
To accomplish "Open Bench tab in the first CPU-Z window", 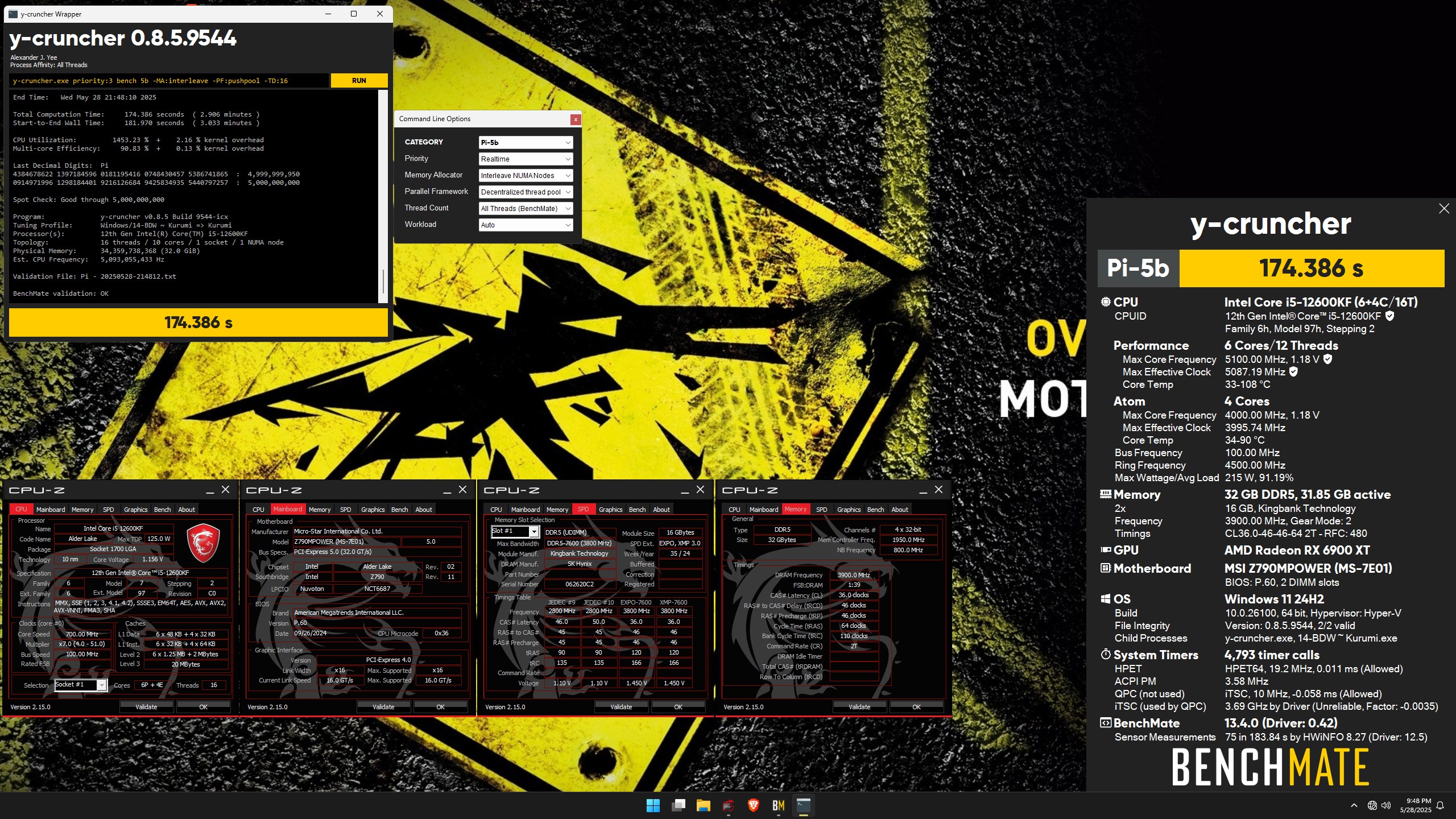I will [162, 510].
